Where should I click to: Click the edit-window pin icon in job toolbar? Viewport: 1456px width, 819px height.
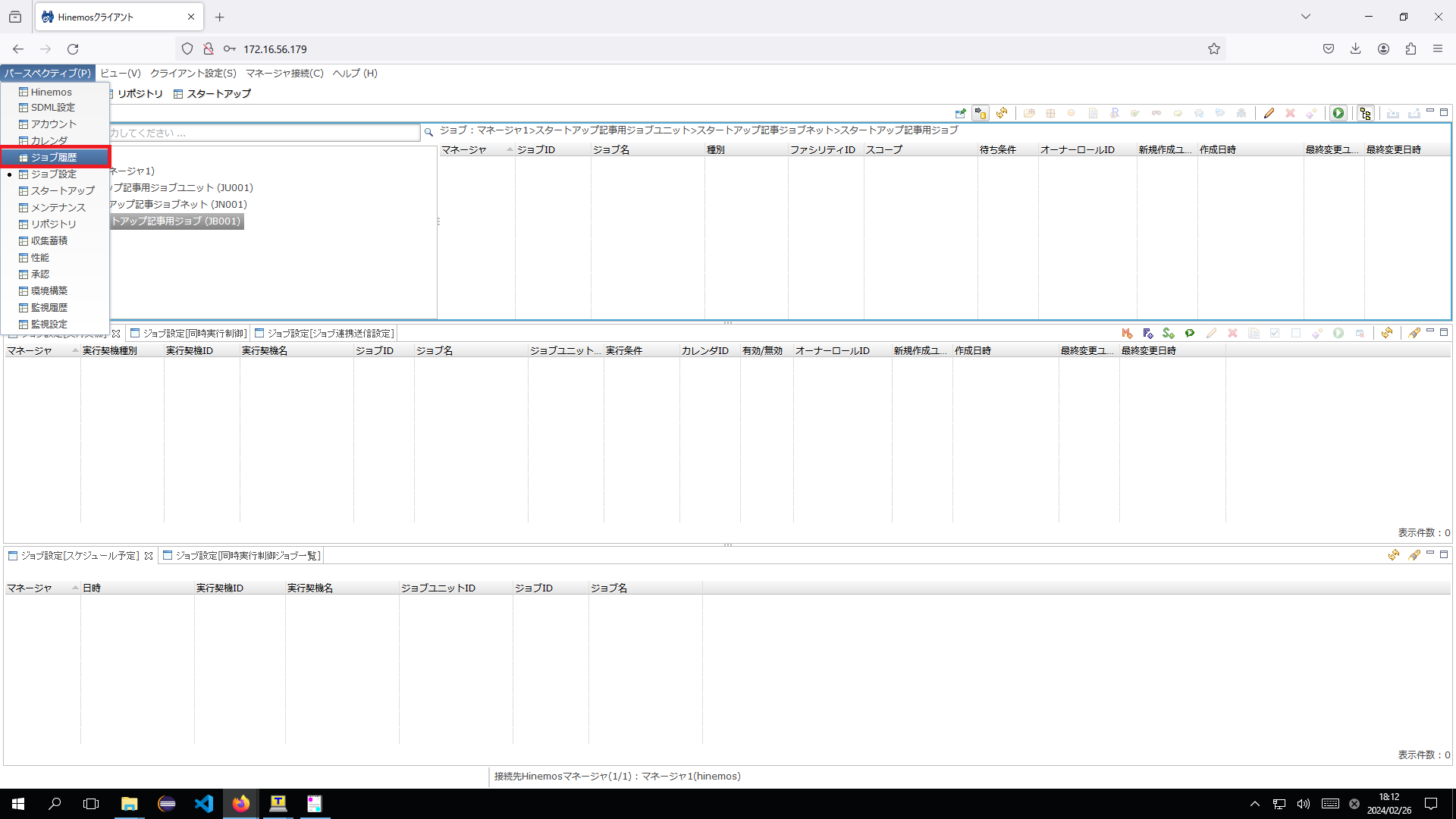[961, 114]
